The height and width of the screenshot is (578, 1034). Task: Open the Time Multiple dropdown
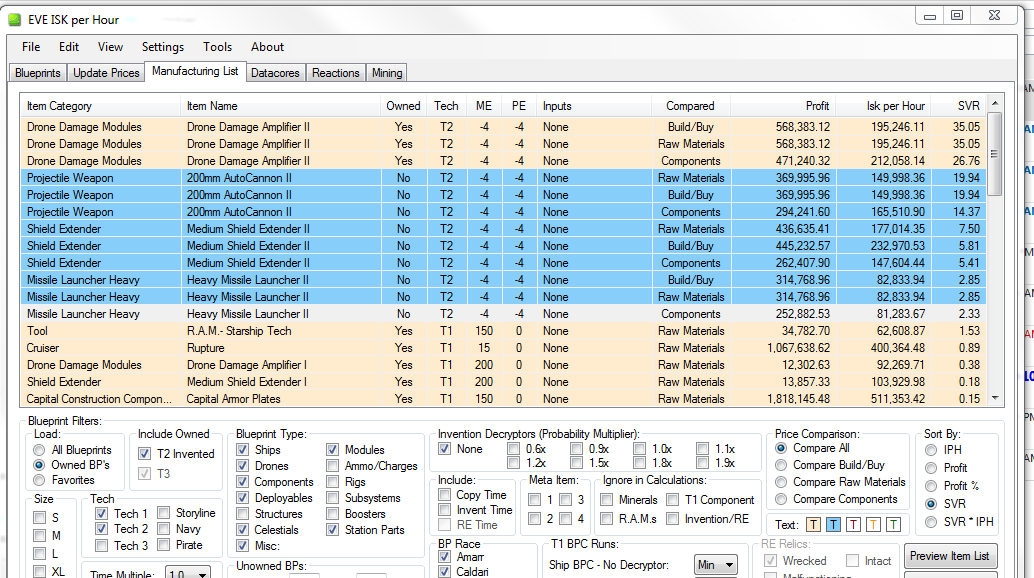[188, 572]
